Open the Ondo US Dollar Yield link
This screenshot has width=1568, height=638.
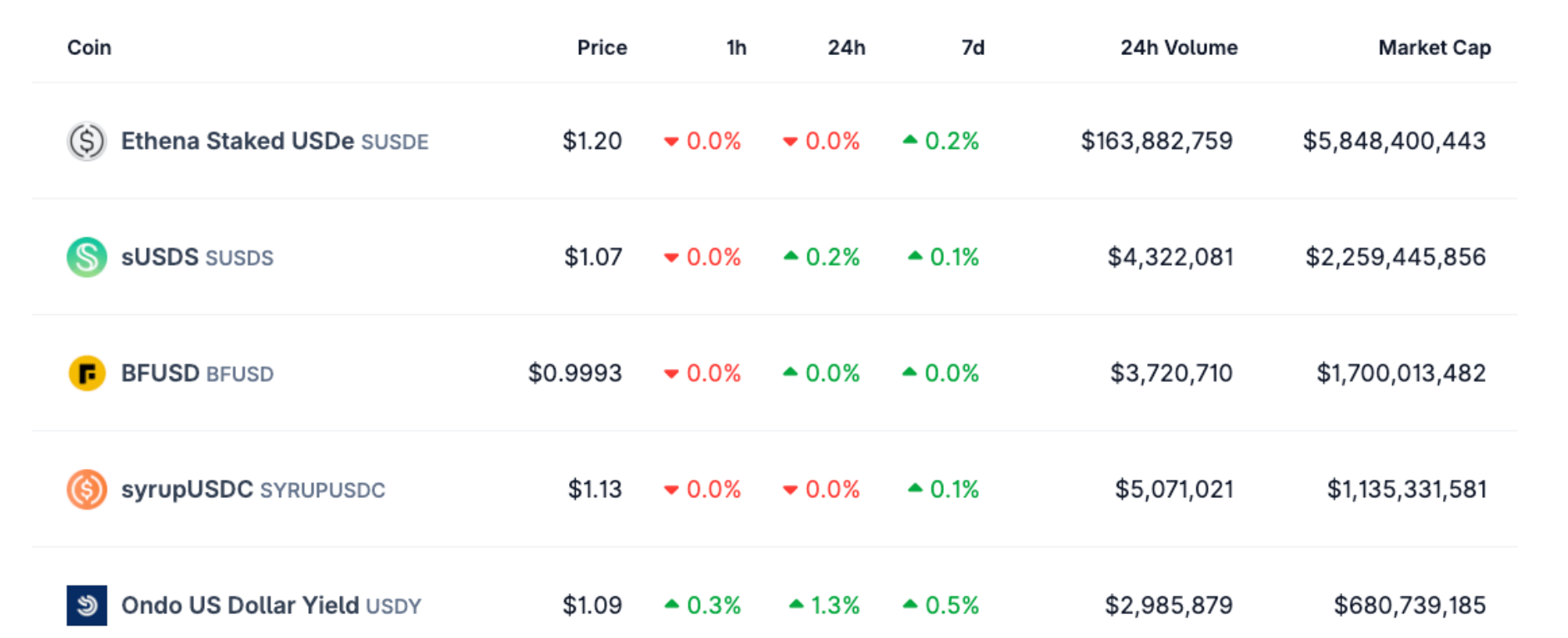pyautogui.click(x=240, y=606)
